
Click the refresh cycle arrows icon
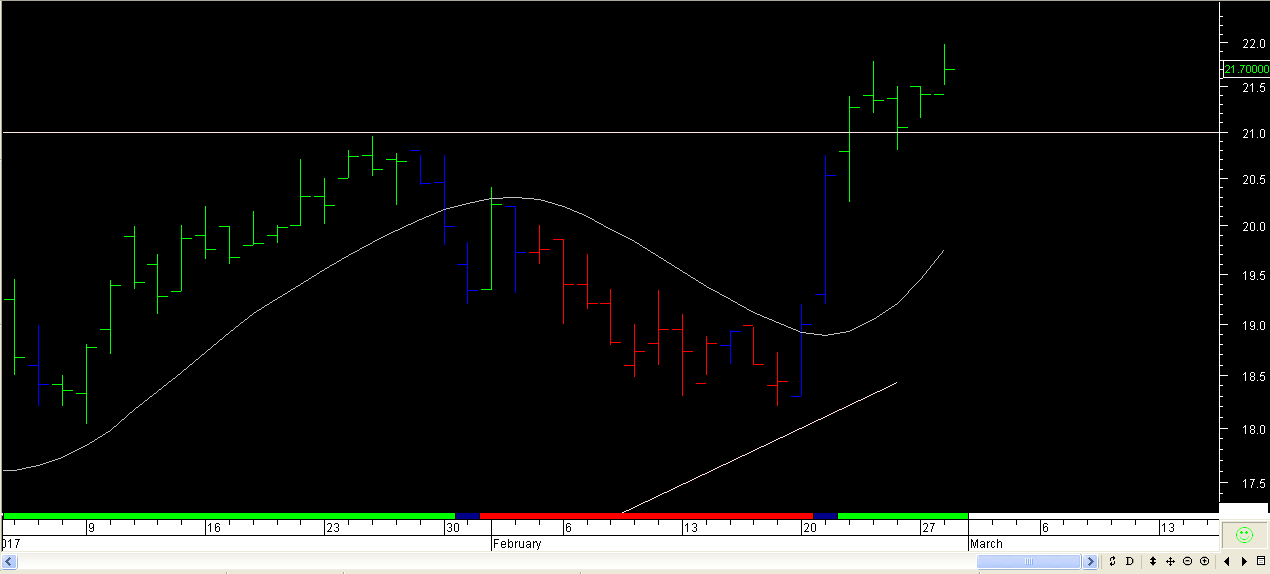[x=1112, y=561]
